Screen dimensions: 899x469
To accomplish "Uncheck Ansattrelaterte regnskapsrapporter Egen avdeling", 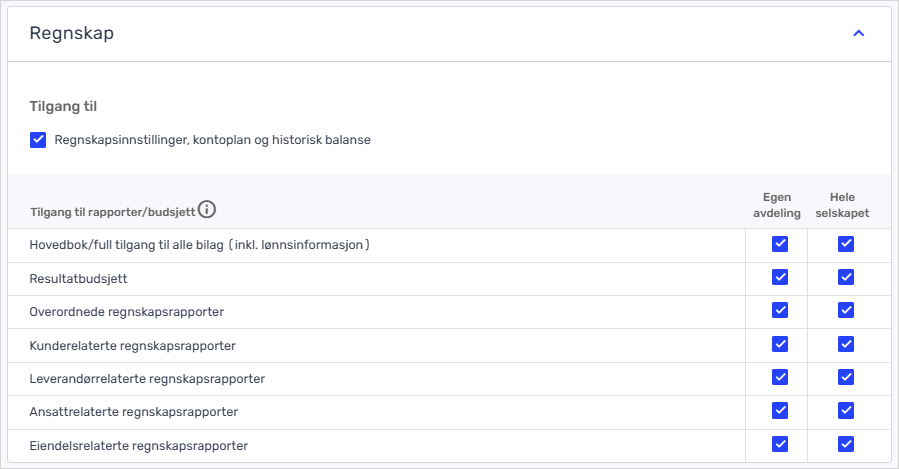I will [780, 411].
